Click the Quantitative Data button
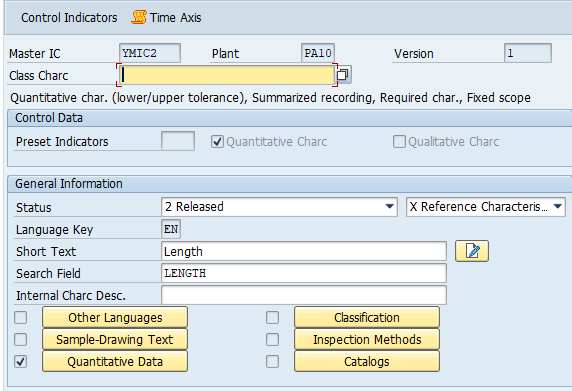This screenshot has width=572, height=391. pyautogui.click(x=115, y=361)
